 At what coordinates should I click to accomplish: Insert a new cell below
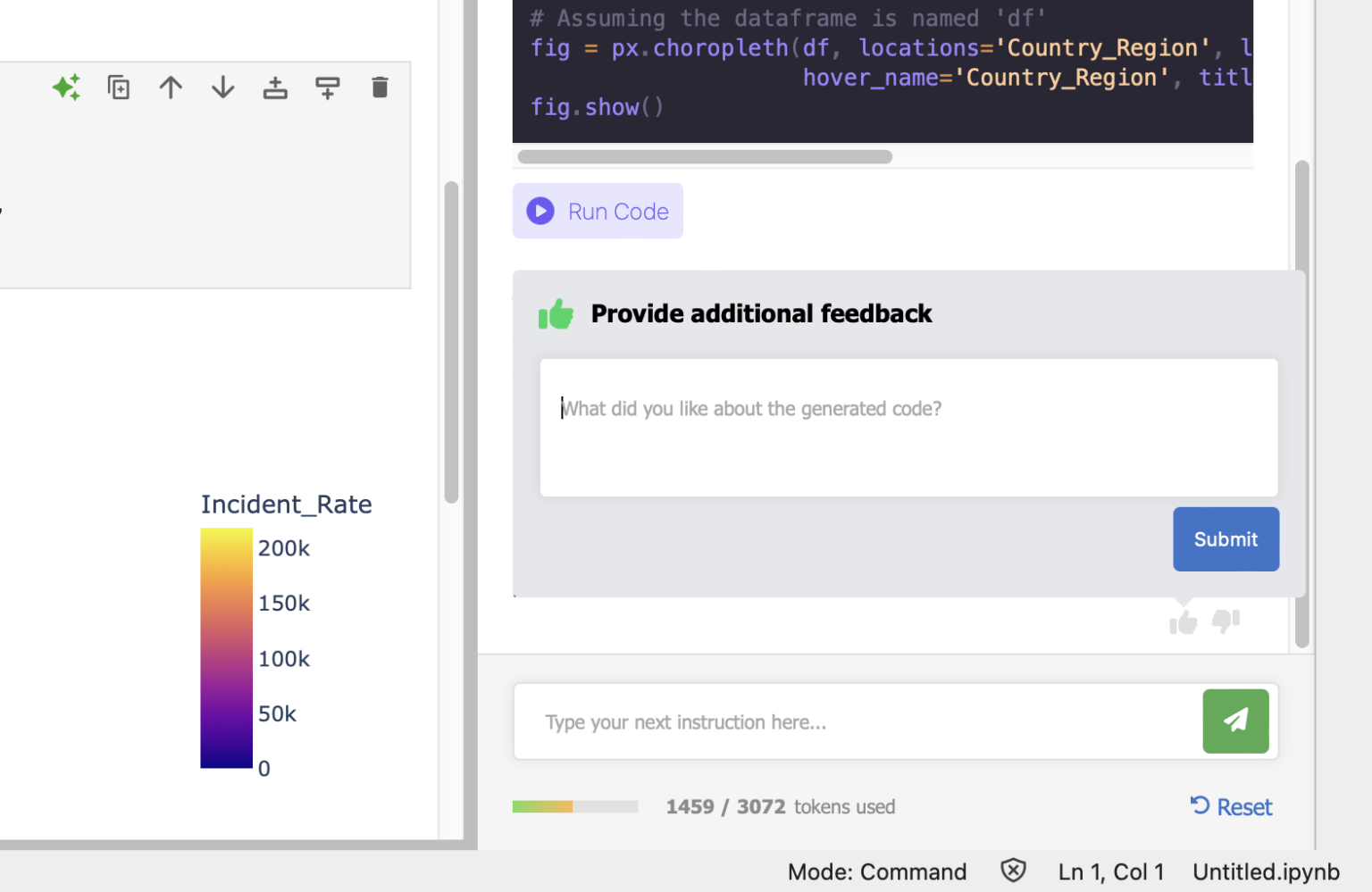(x=327, y=88)
